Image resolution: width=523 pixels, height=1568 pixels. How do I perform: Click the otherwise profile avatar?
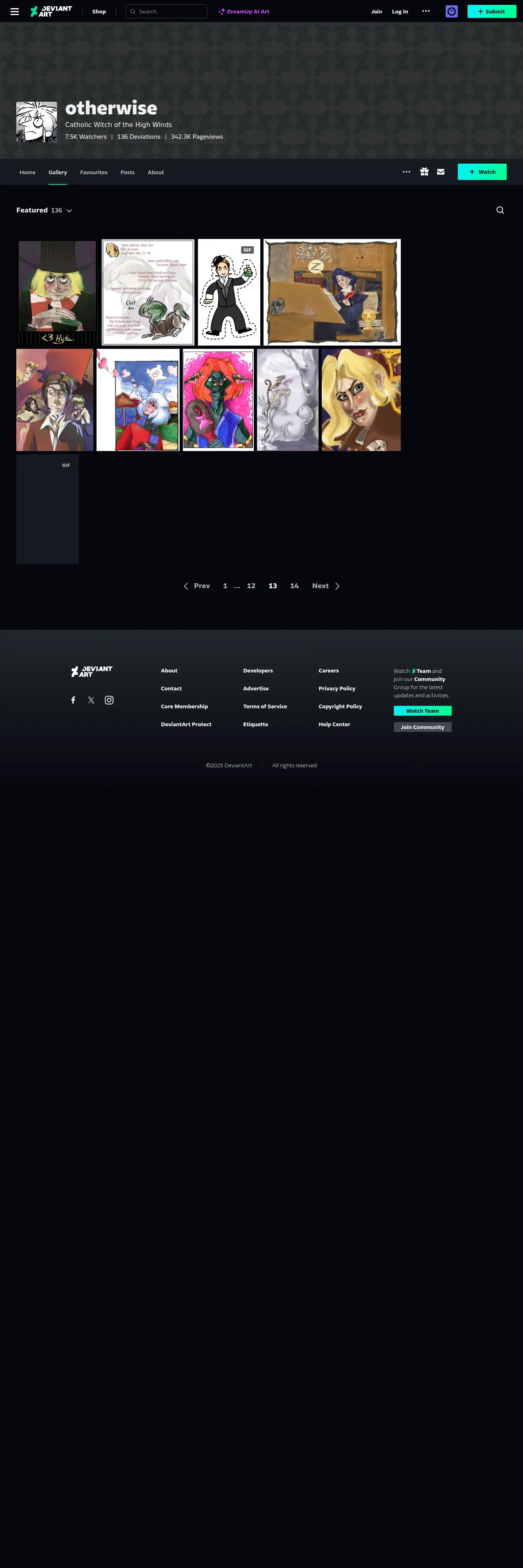37,122
